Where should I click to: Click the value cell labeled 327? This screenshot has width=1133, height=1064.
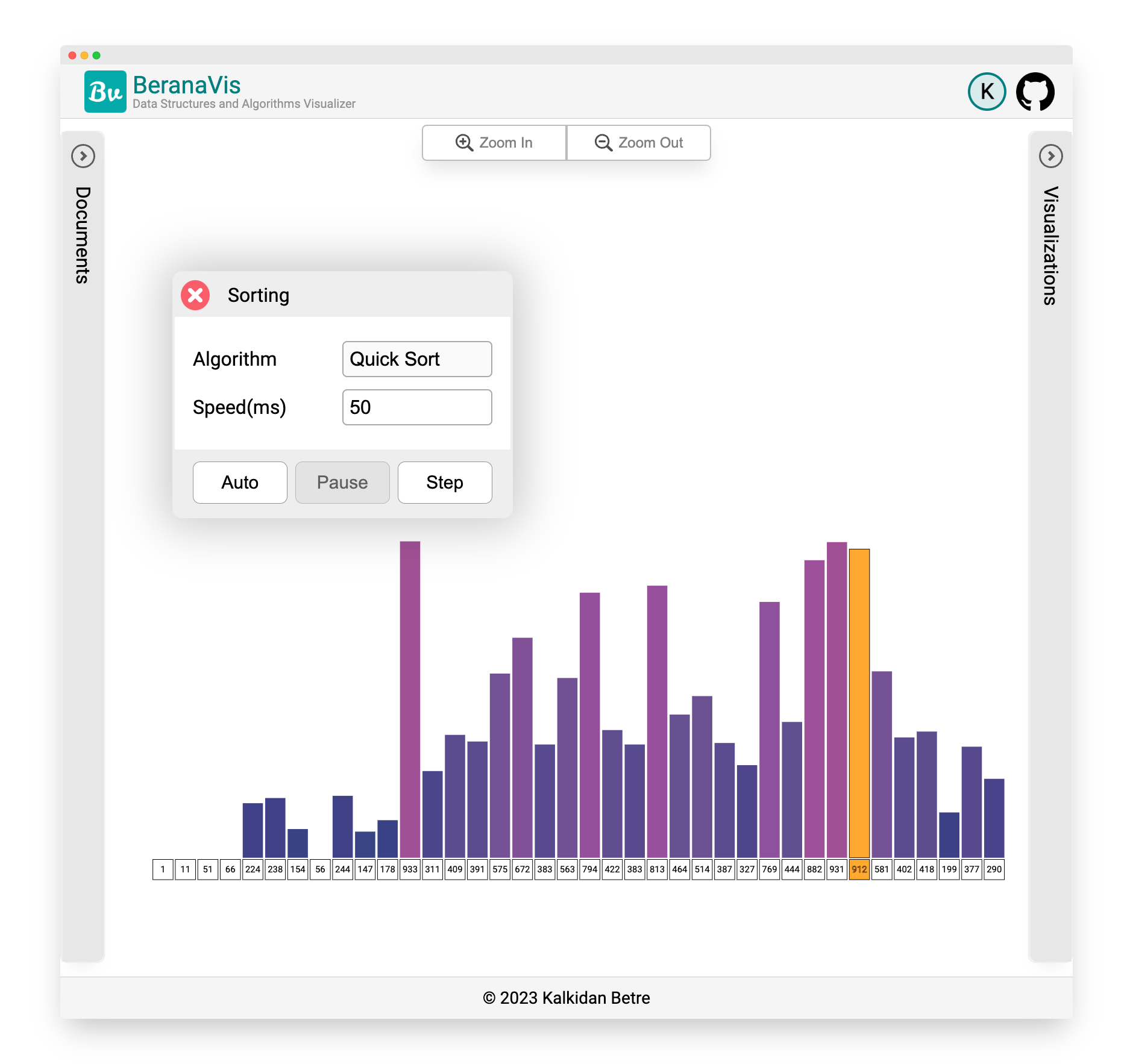[747, 869]
